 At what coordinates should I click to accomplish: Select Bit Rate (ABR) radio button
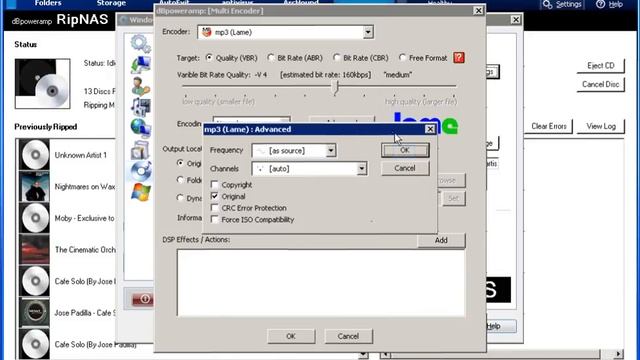click(x=271, y=58)
